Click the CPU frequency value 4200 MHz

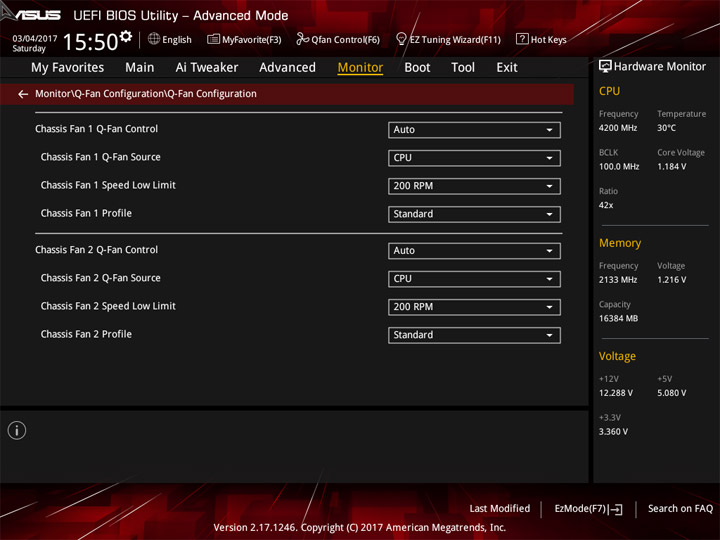click(618, 128)
